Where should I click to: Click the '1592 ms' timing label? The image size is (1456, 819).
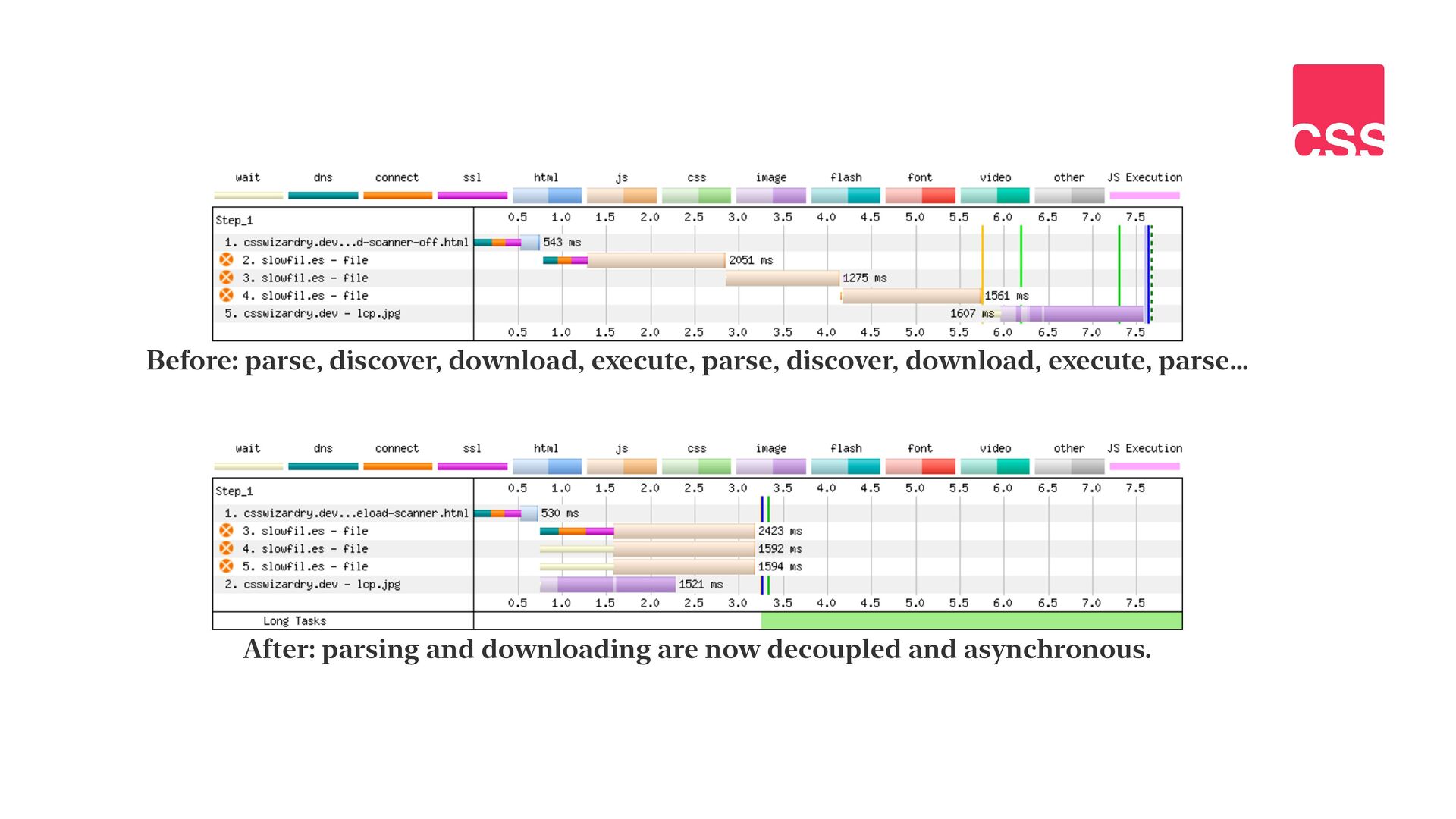[780, 548]
